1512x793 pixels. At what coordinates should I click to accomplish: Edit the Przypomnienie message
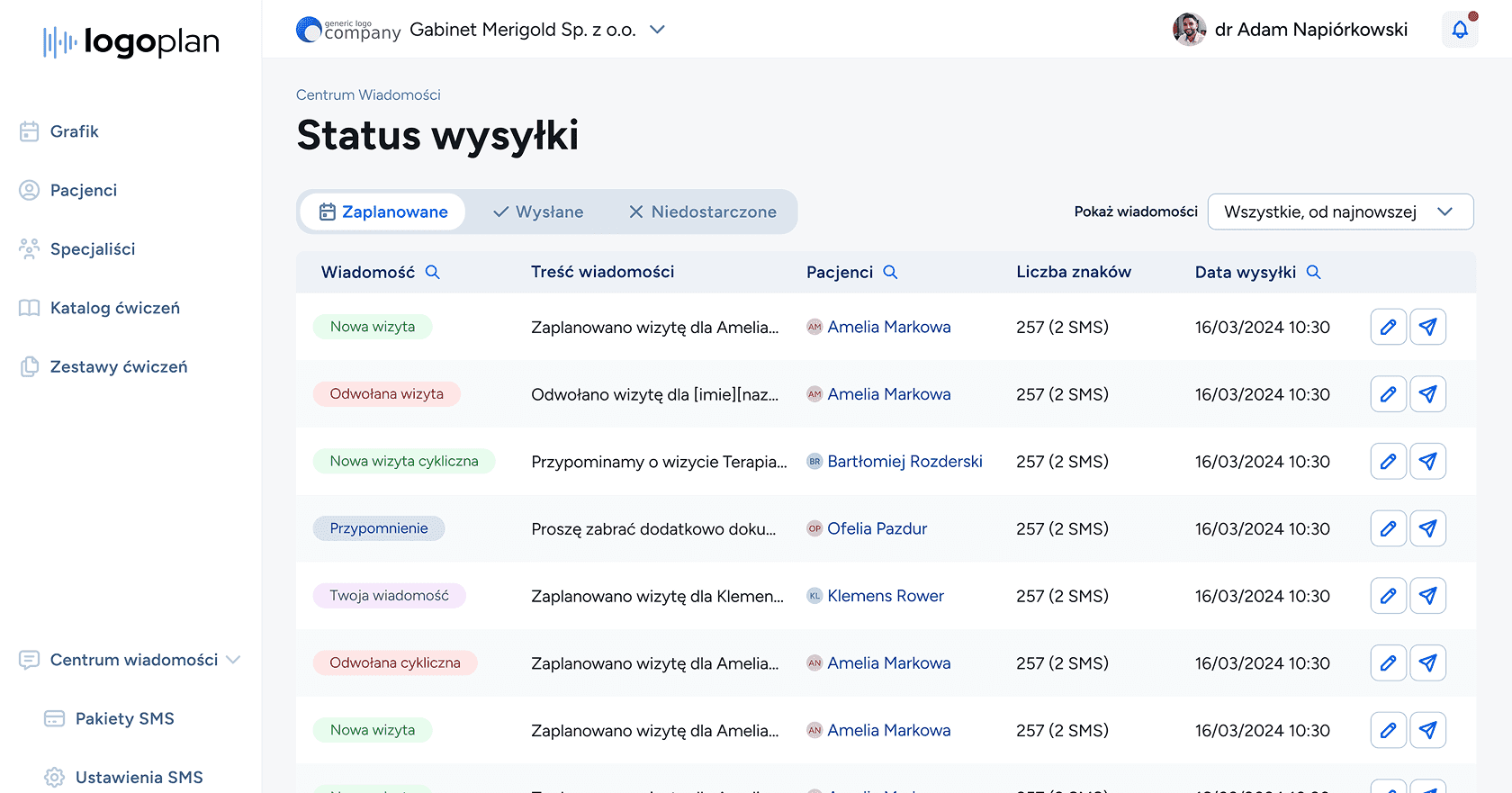pyautogui.click(x=1389, y=528)
